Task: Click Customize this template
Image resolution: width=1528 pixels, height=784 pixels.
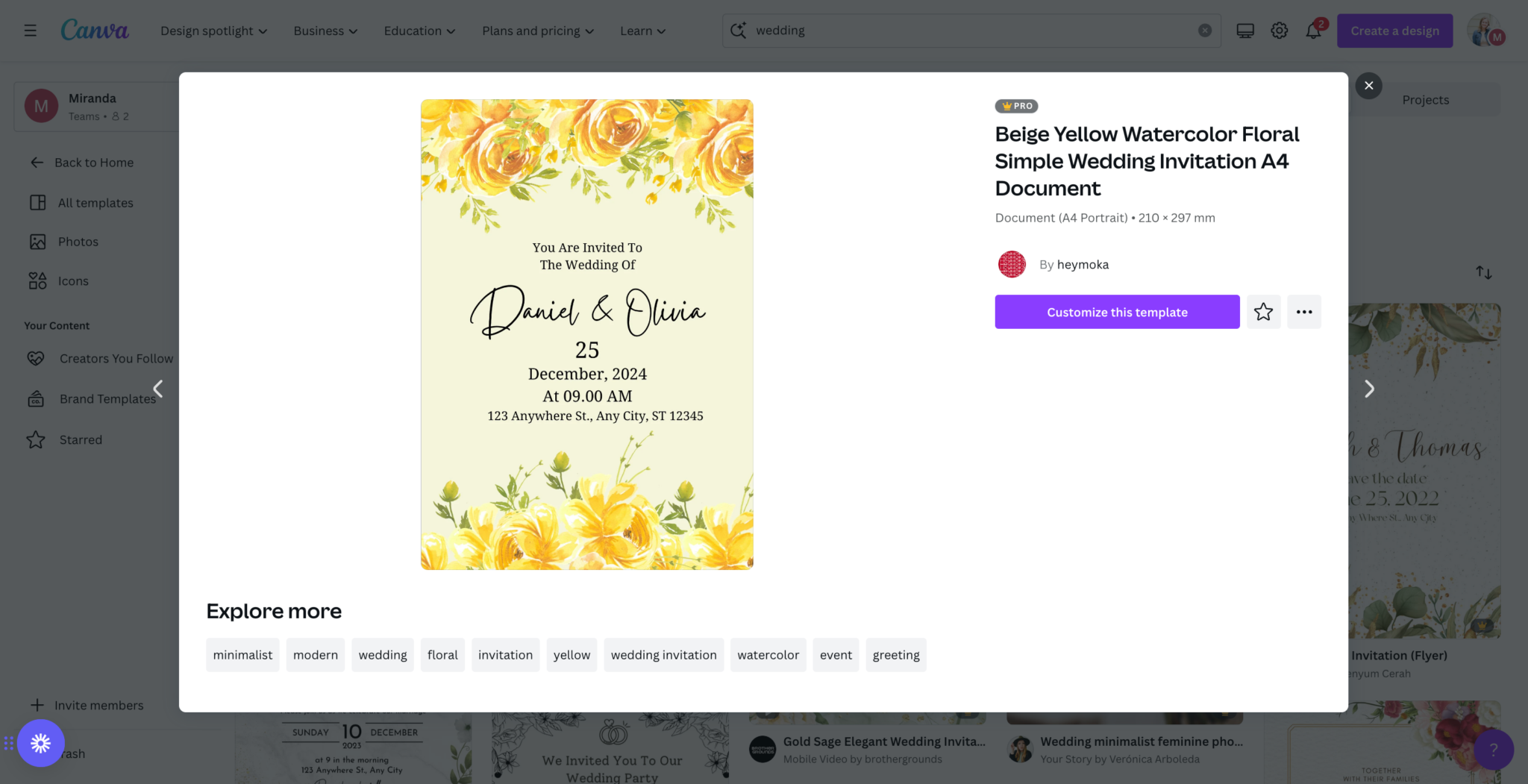Action: 1116,312
